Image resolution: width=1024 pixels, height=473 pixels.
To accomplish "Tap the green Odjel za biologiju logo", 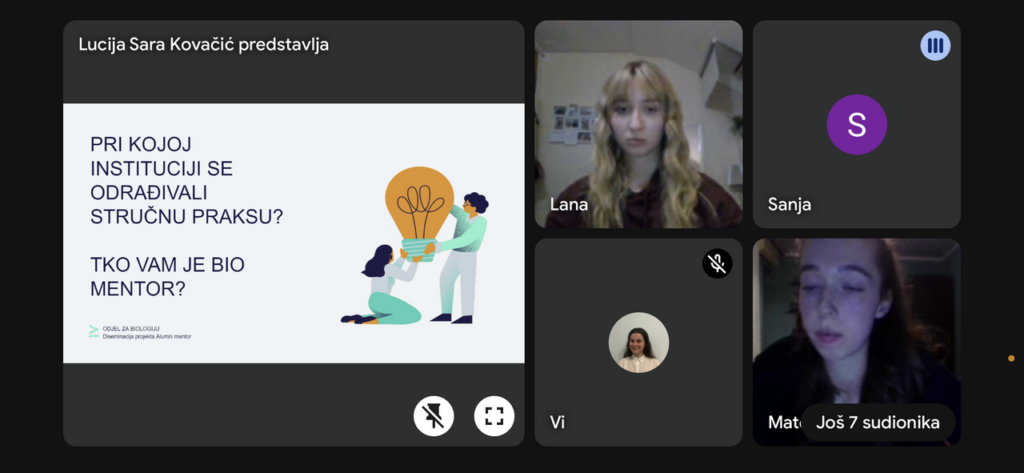I will point(93,331).
